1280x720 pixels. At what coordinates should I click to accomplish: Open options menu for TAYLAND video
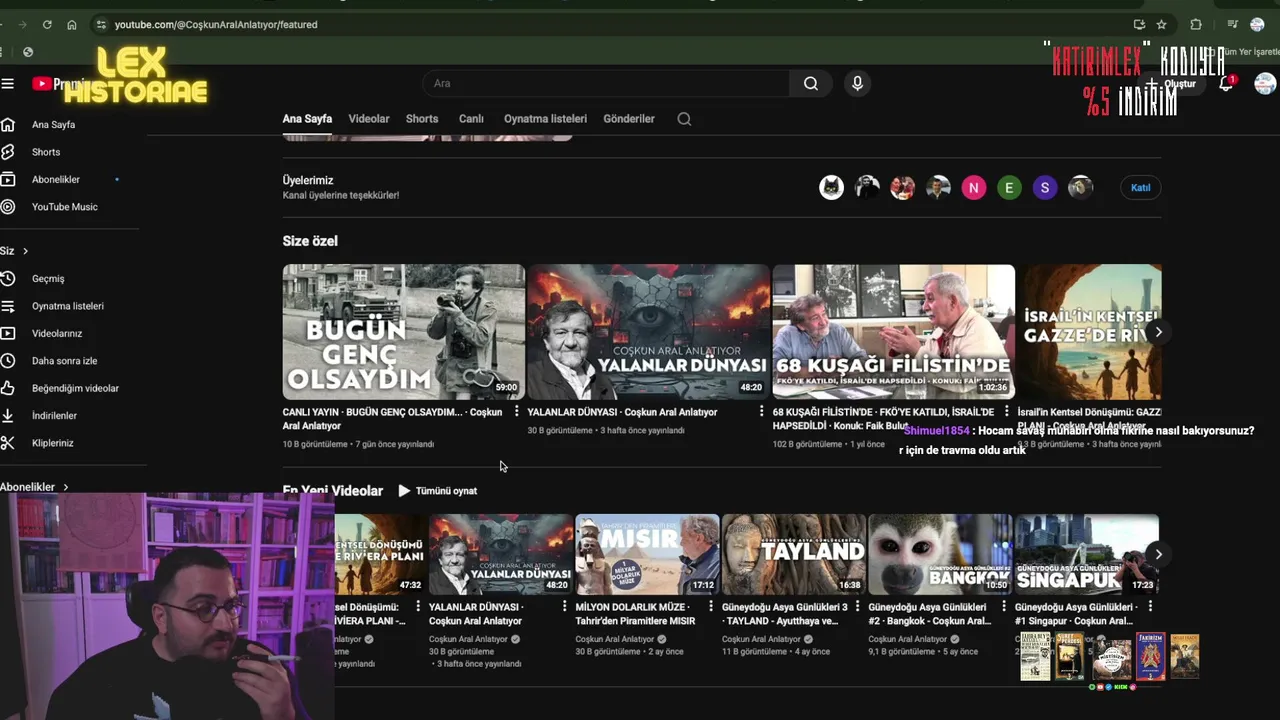point(858,607)
